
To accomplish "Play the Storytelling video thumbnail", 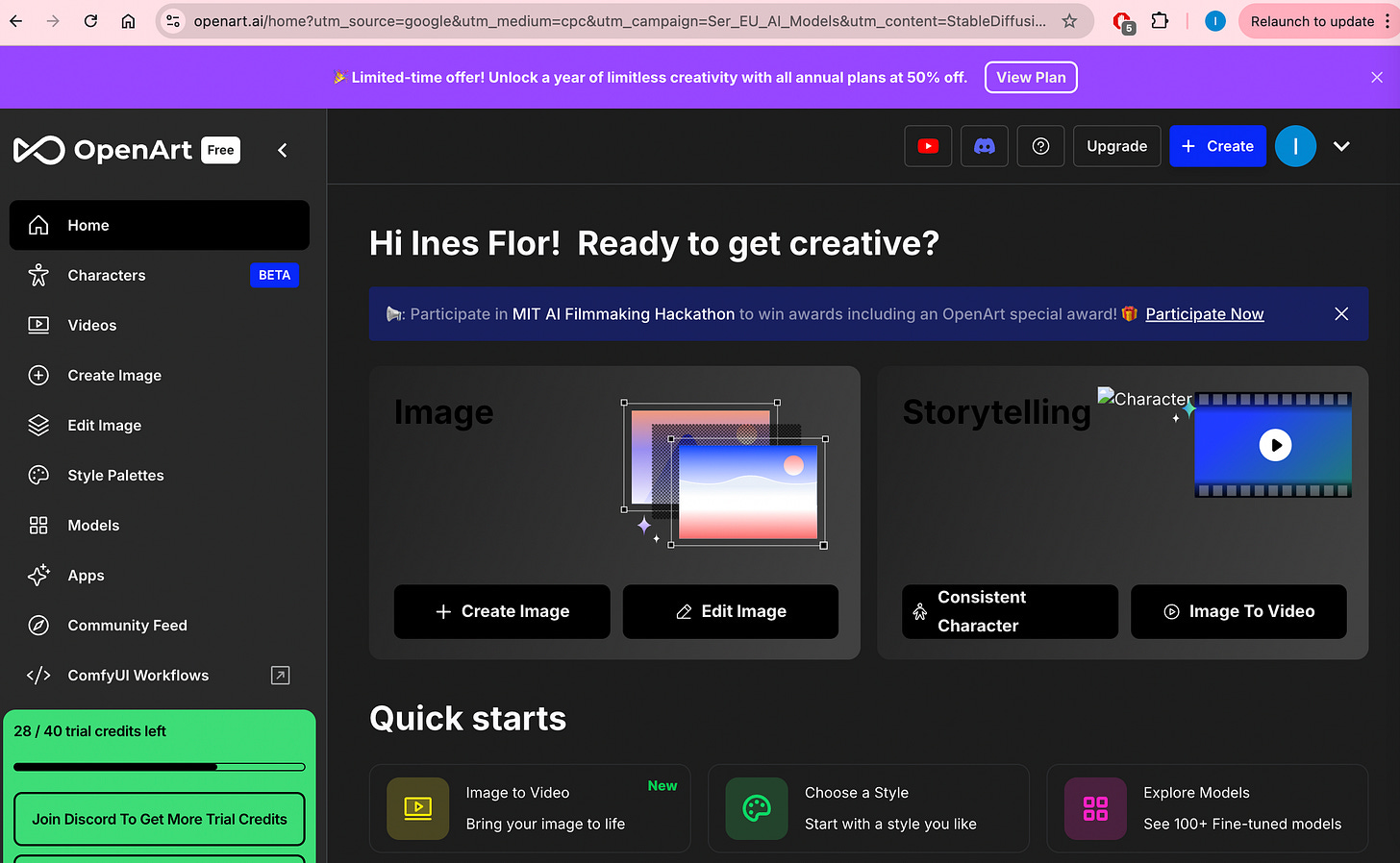I will (x=1275, y=445).
